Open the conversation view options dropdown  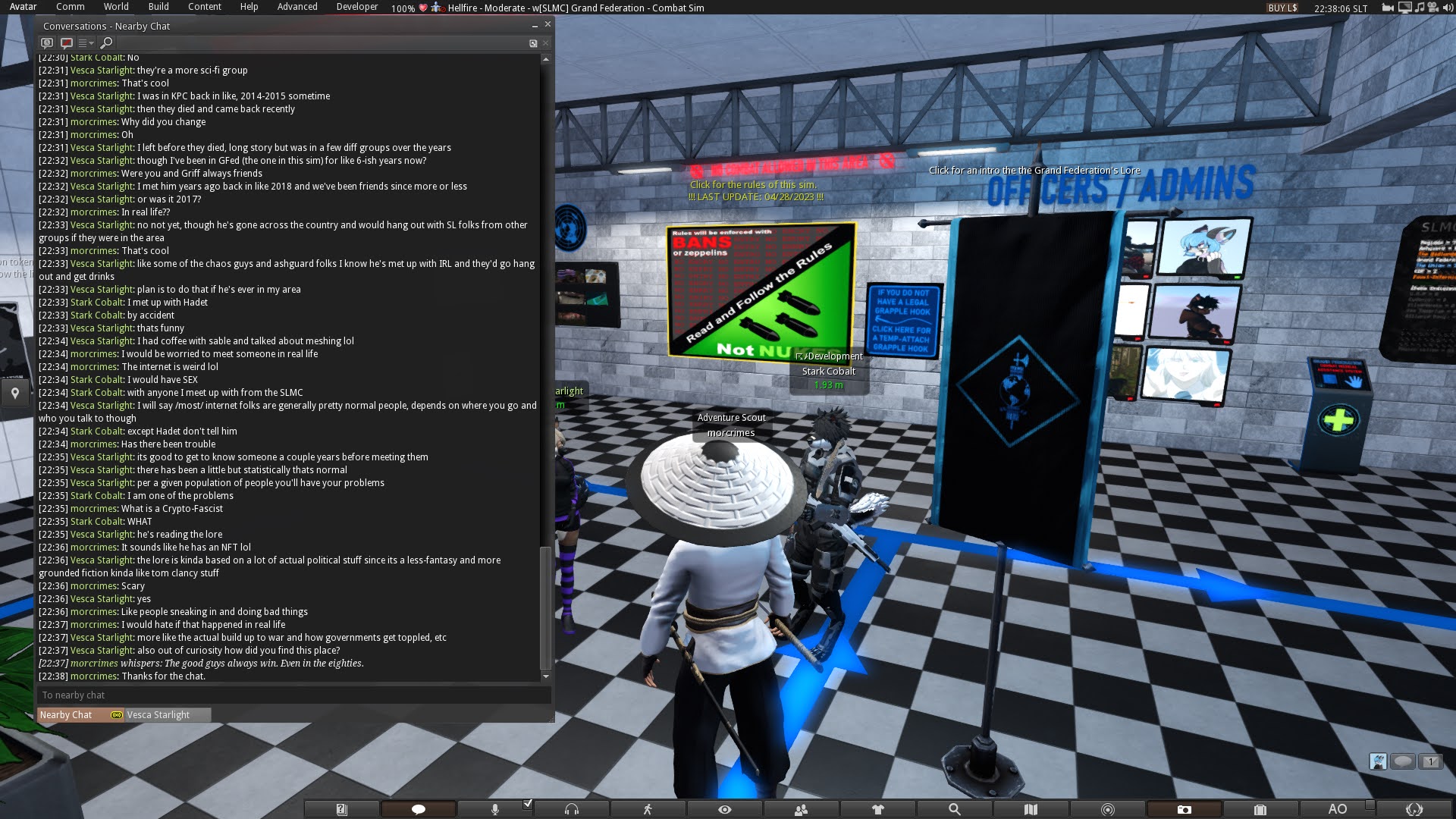click(86, 43)
